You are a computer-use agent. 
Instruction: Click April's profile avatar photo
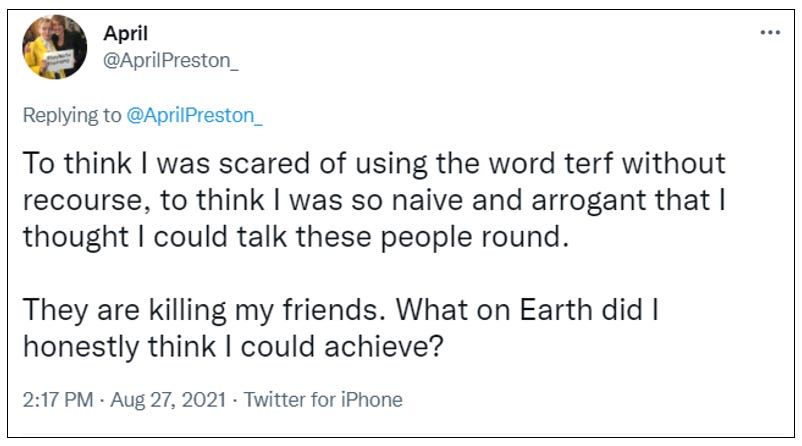[55, 47]
